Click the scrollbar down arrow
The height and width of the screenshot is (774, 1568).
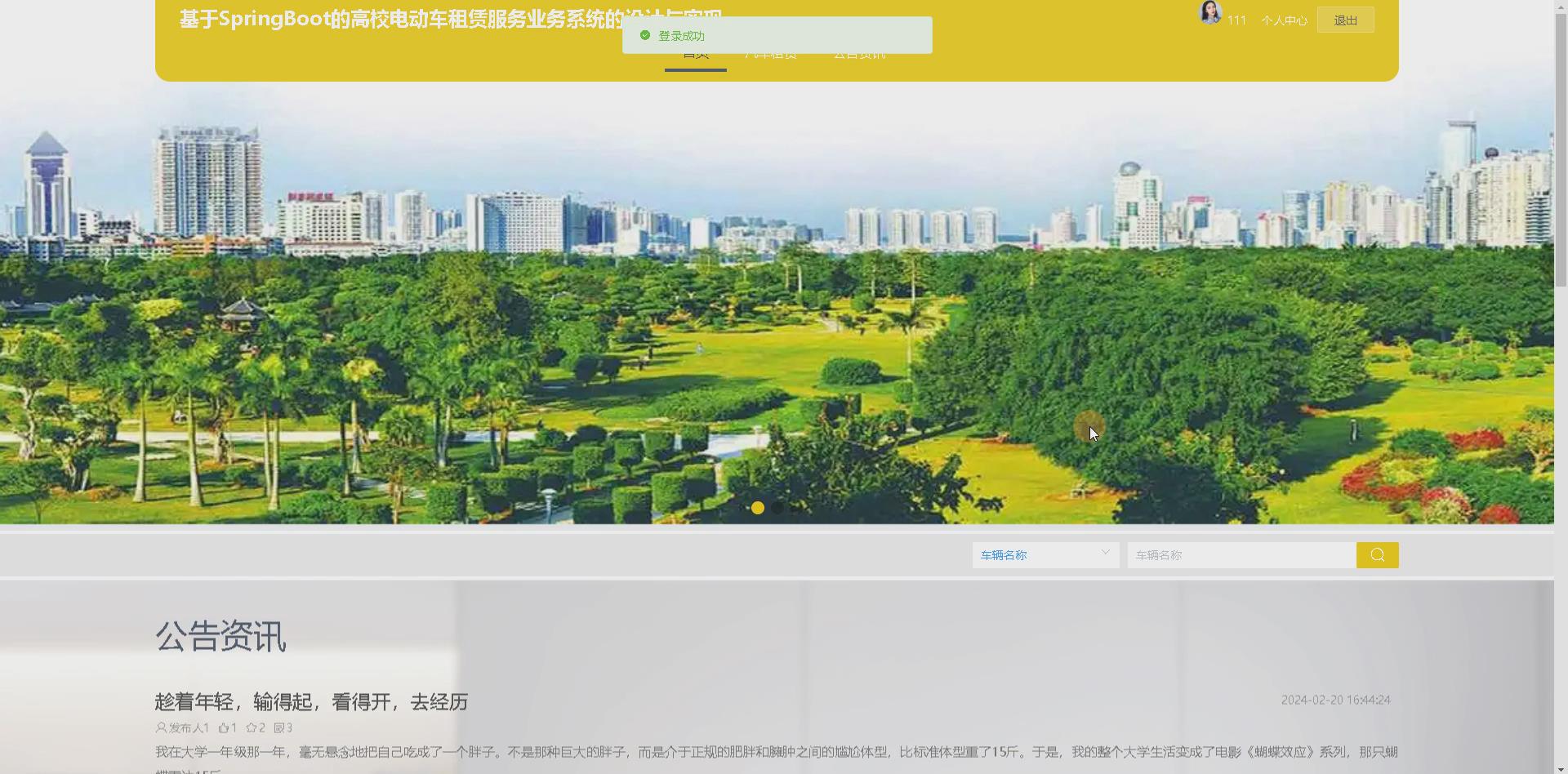[x=1561, y=767]
